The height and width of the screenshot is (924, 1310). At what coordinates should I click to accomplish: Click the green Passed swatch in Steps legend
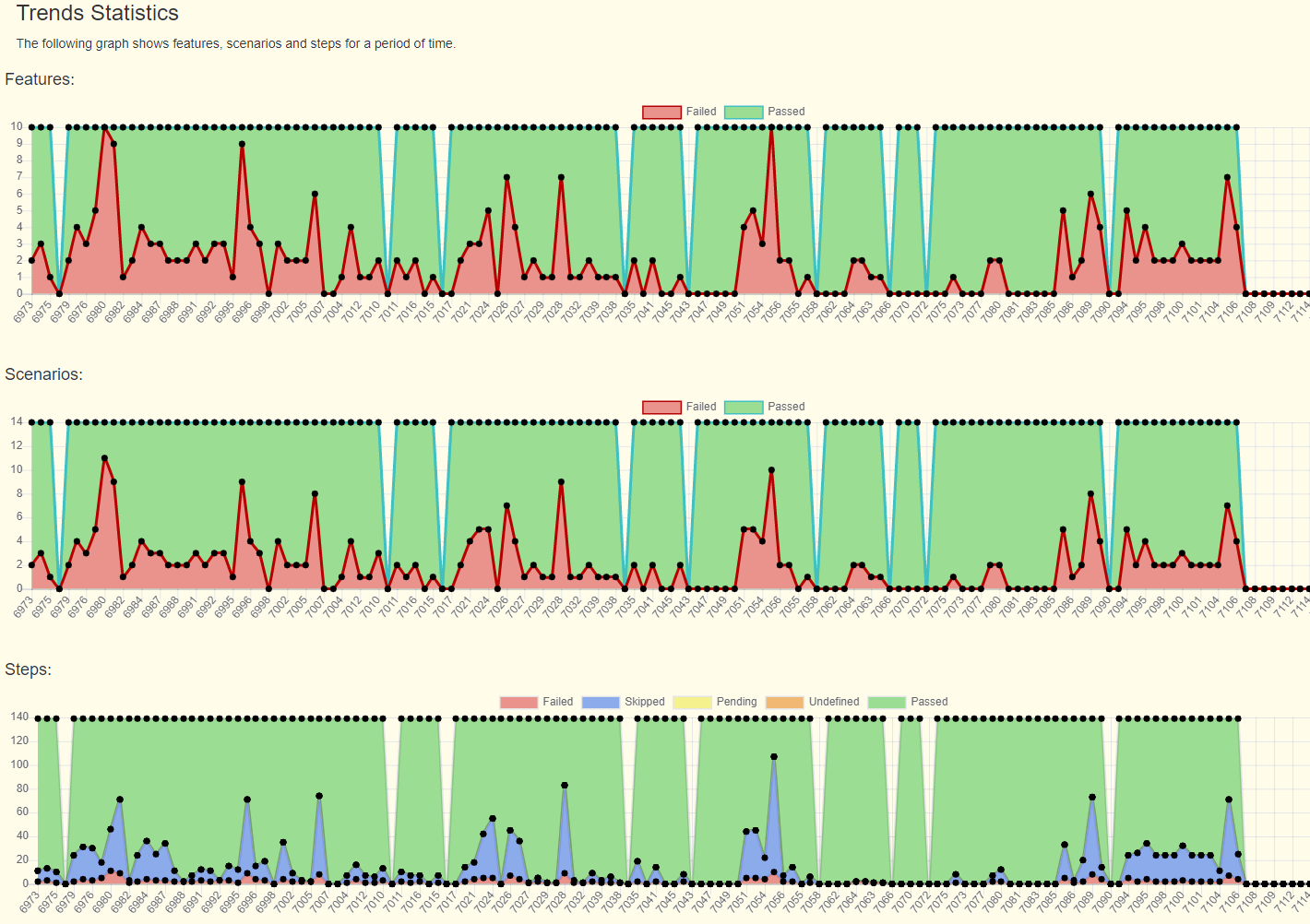click(x=887, y=702)
